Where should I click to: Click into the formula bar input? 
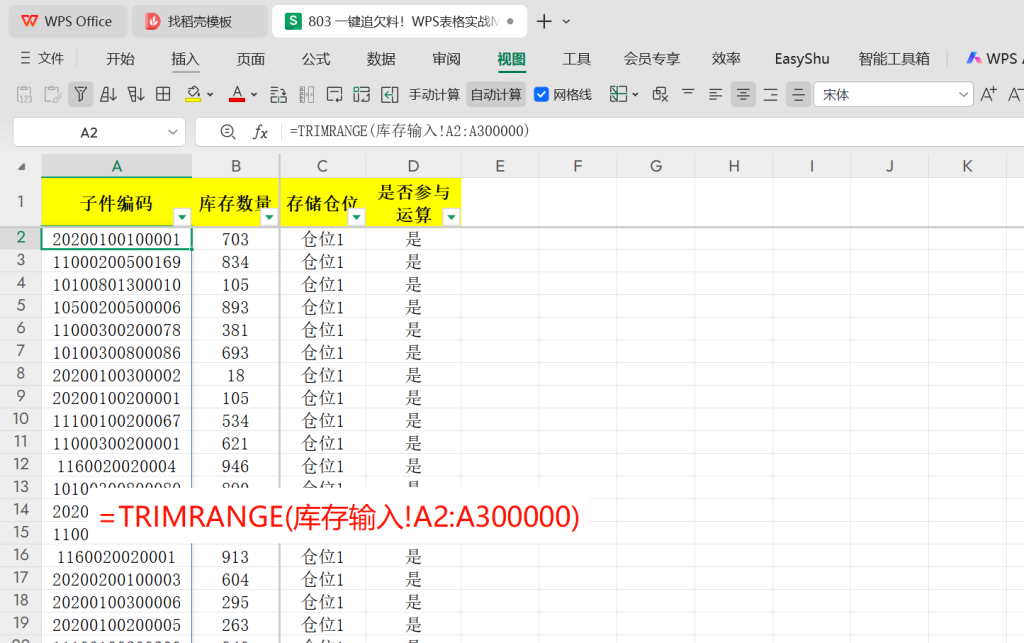pos(653,132)
